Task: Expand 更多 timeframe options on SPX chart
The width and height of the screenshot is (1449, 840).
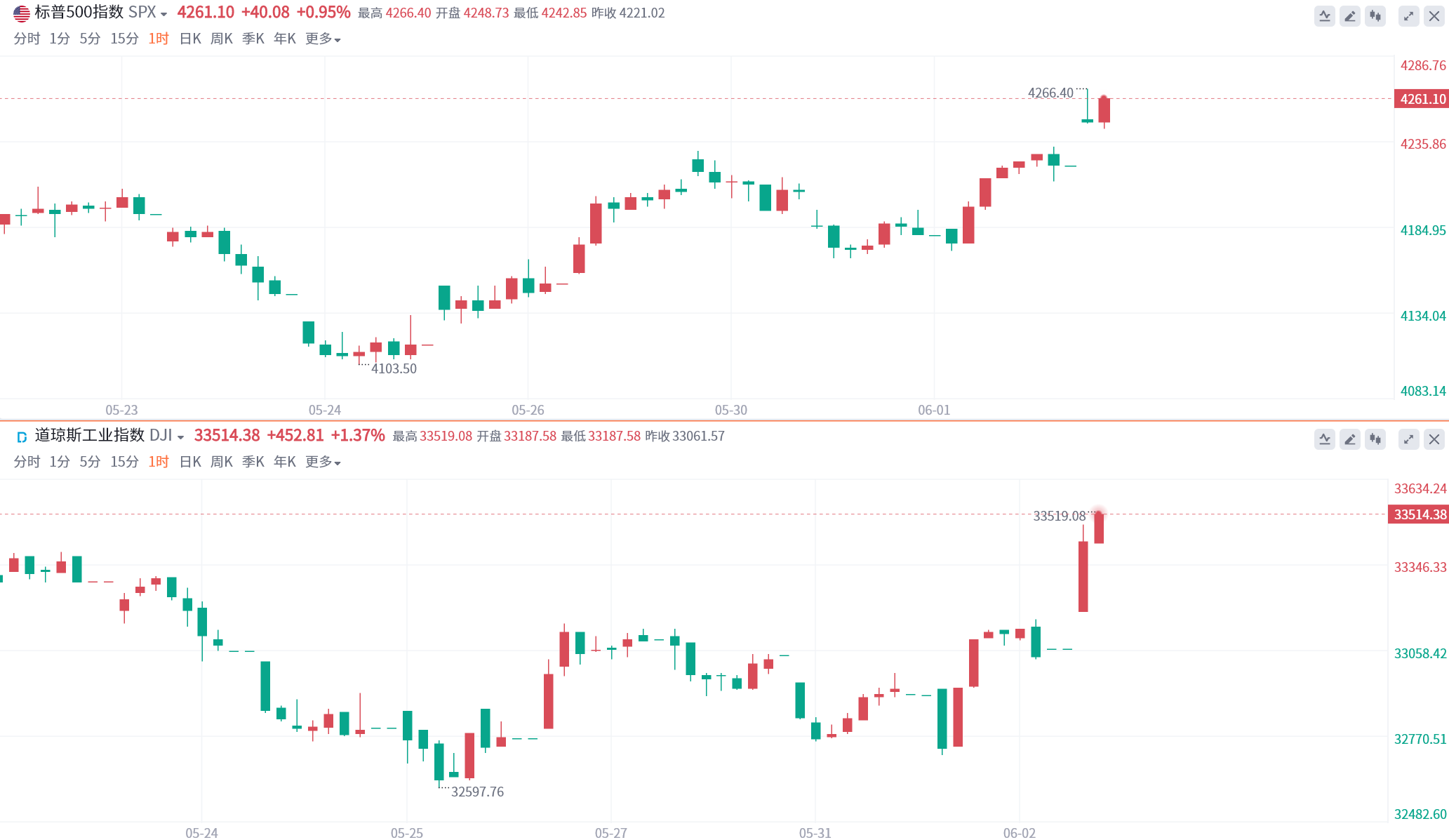Action: [x=322, y=39]
